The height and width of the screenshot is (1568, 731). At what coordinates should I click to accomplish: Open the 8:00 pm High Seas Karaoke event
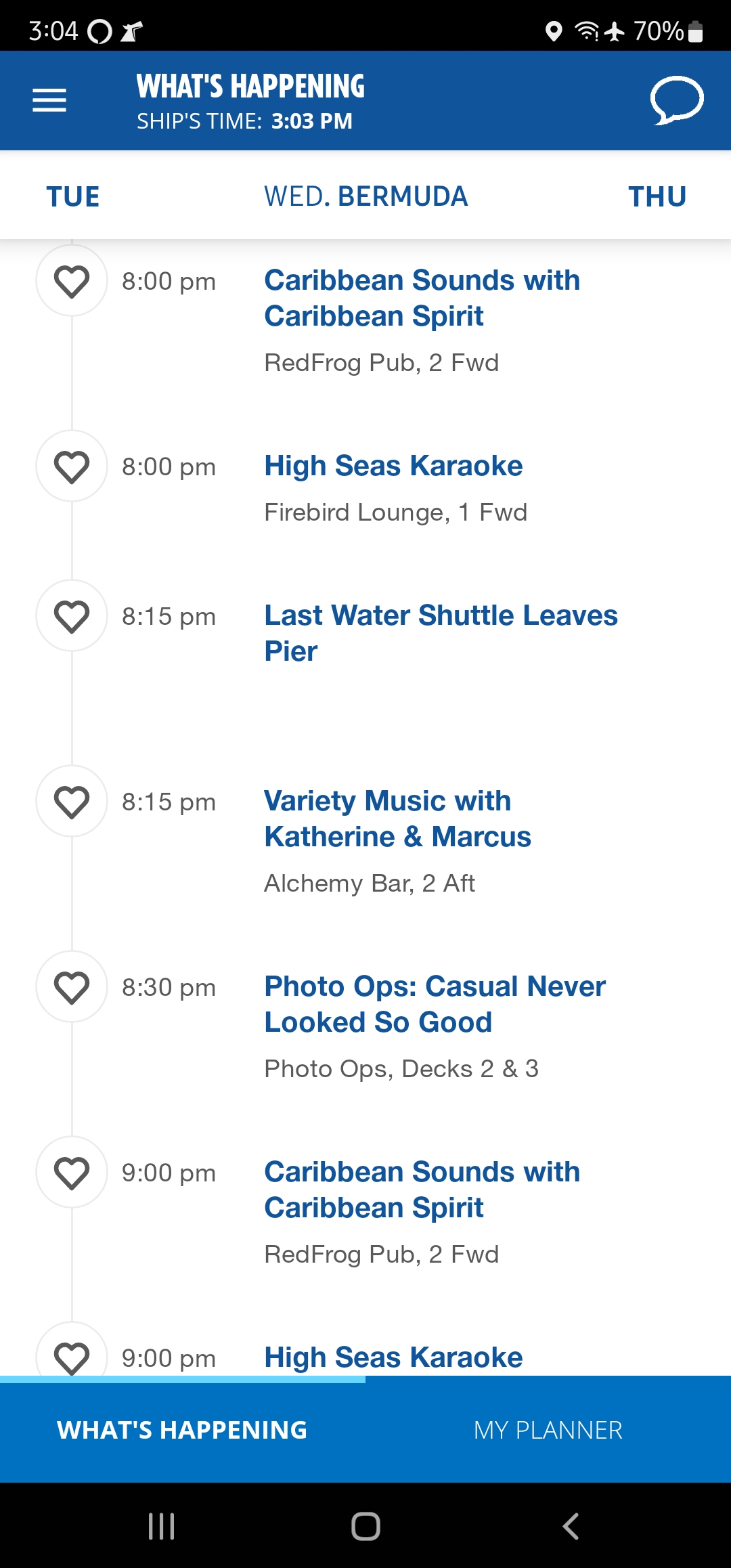click(393, 466)
